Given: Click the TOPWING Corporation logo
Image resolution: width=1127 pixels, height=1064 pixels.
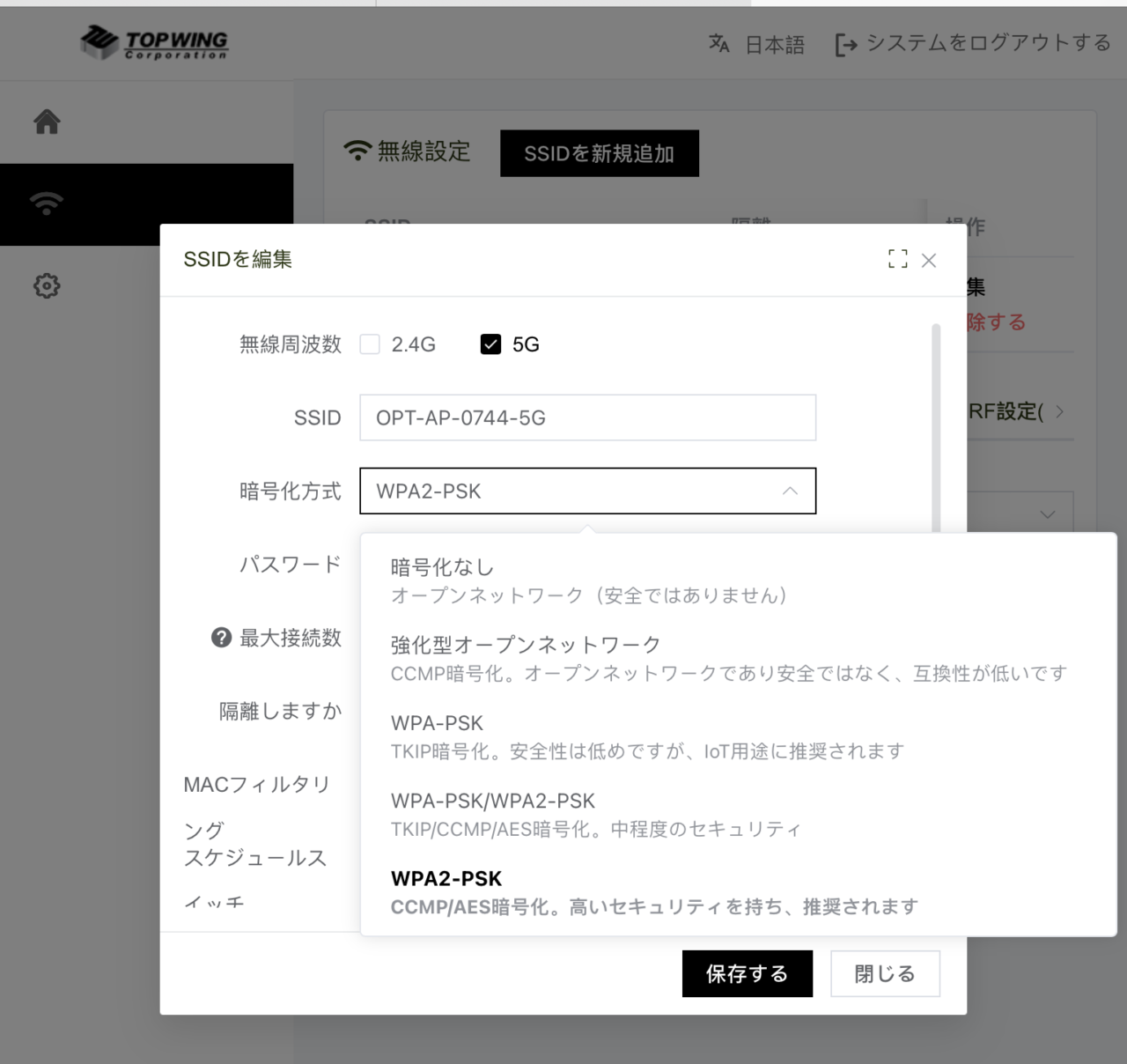Looking at the screenshot, I should pyautogui.click(x=154, y=41).
